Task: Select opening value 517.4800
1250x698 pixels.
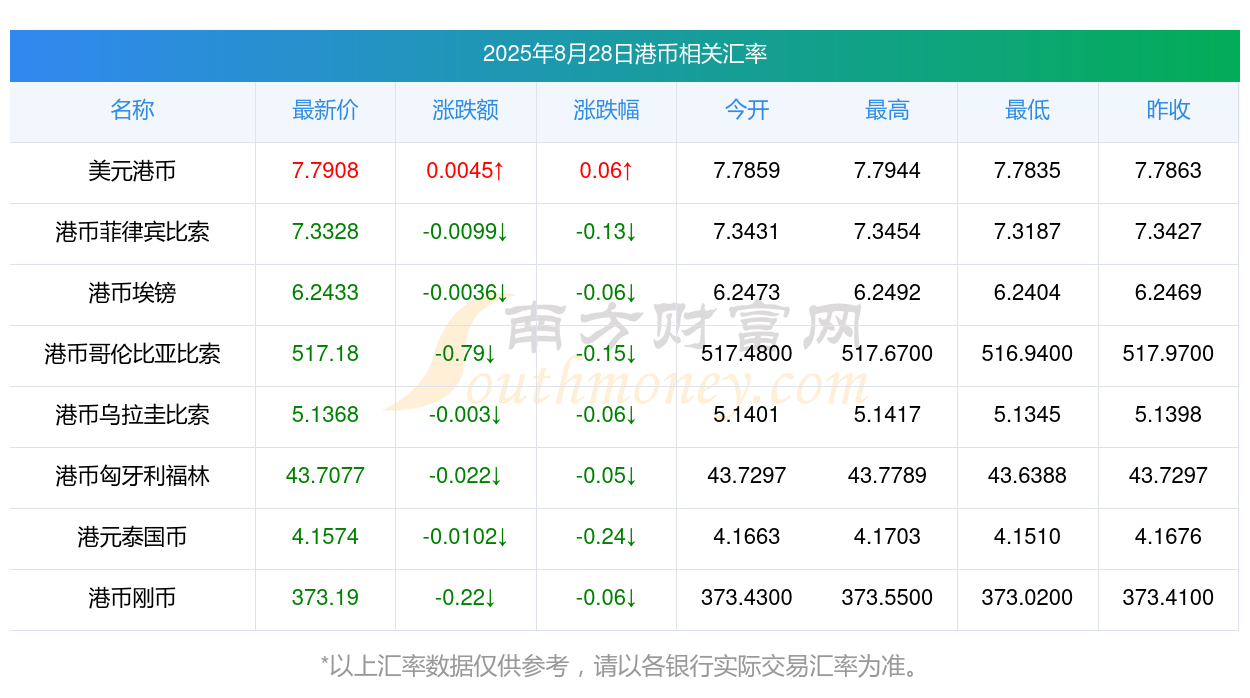Action: [747, 354]
